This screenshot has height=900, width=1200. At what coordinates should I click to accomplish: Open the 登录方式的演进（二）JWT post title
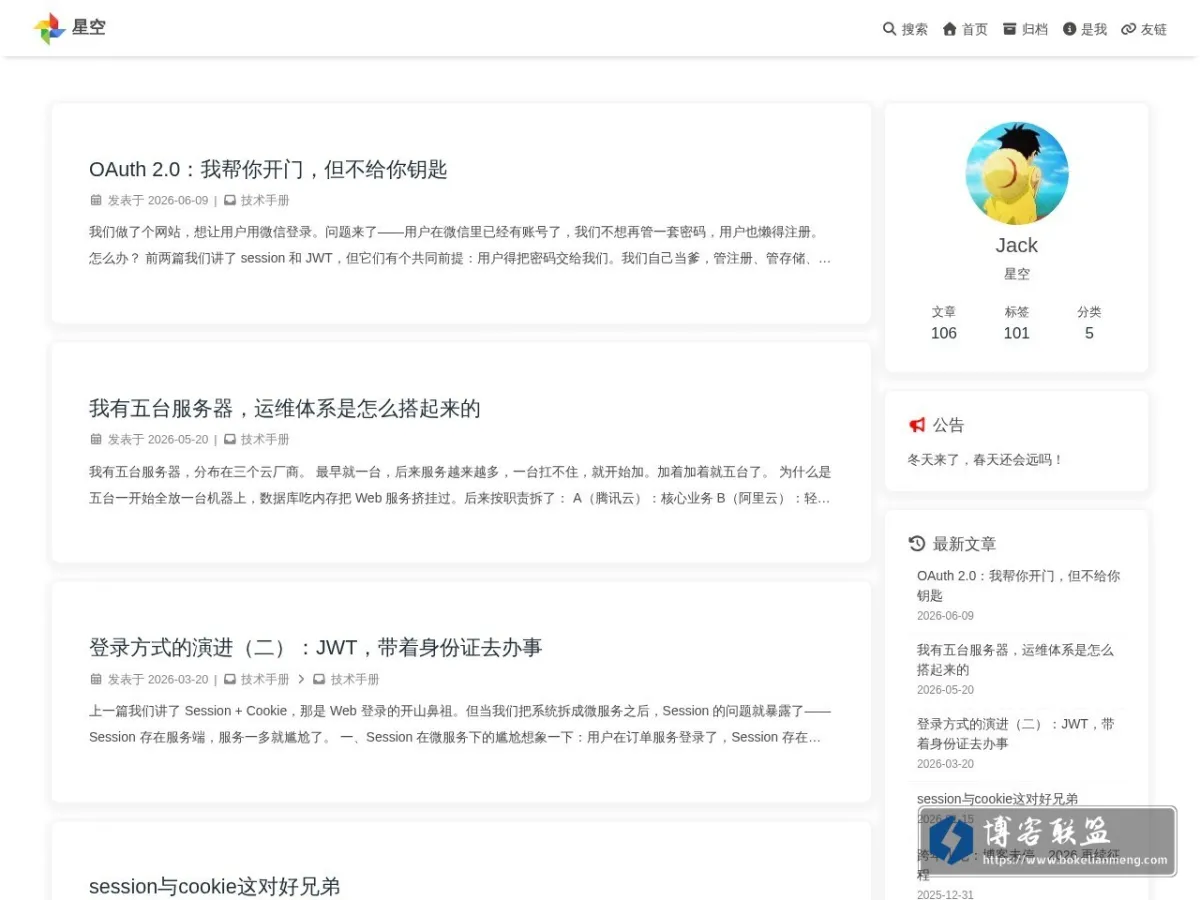316,647
